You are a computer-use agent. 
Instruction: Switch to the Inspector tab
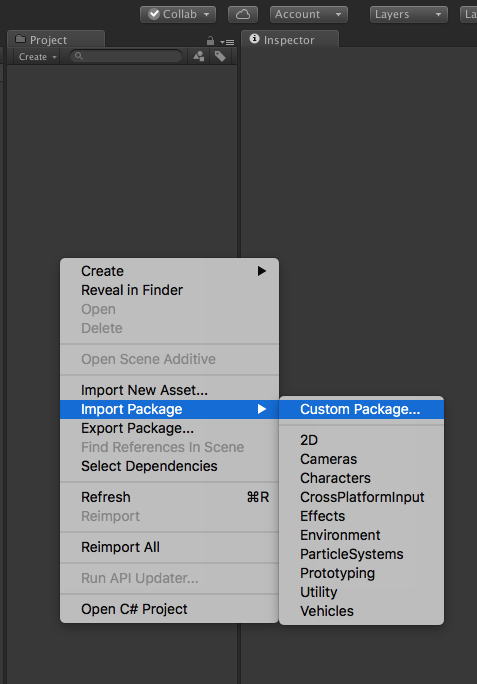pyautogui.click(x=290, y=39)
